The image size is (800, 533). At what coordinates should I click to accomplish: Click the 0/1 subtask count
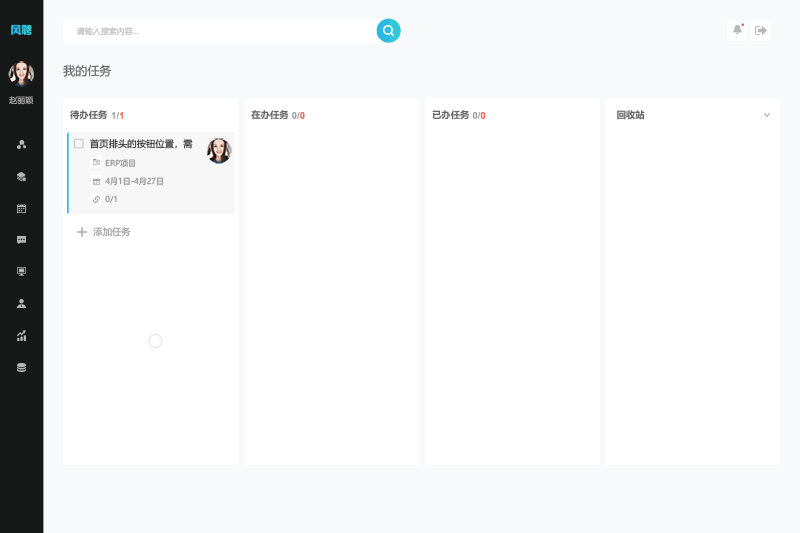111,199
